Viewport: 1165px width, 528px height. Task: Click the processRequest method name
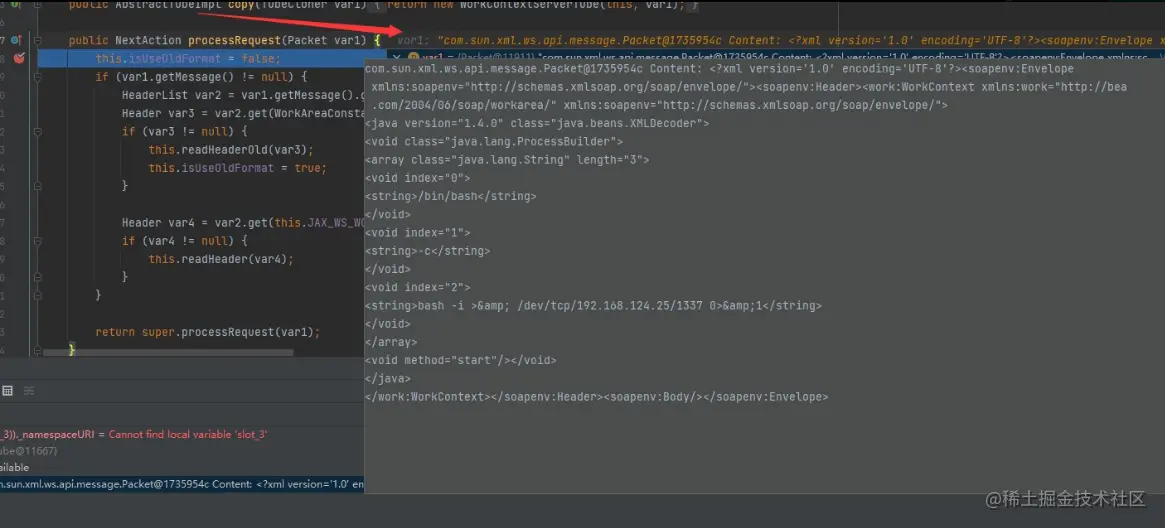[235, 40]
